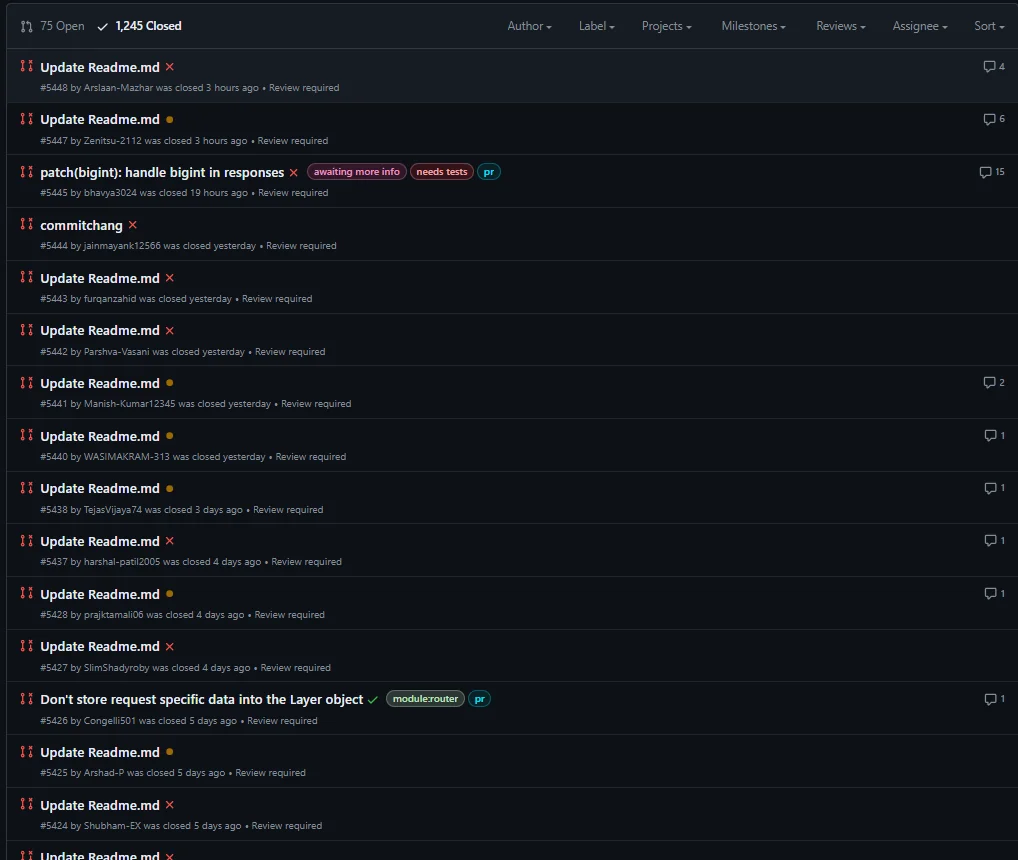
Task: Open Update Readme.md PR #5448 title
Action: tap(100, 68)
